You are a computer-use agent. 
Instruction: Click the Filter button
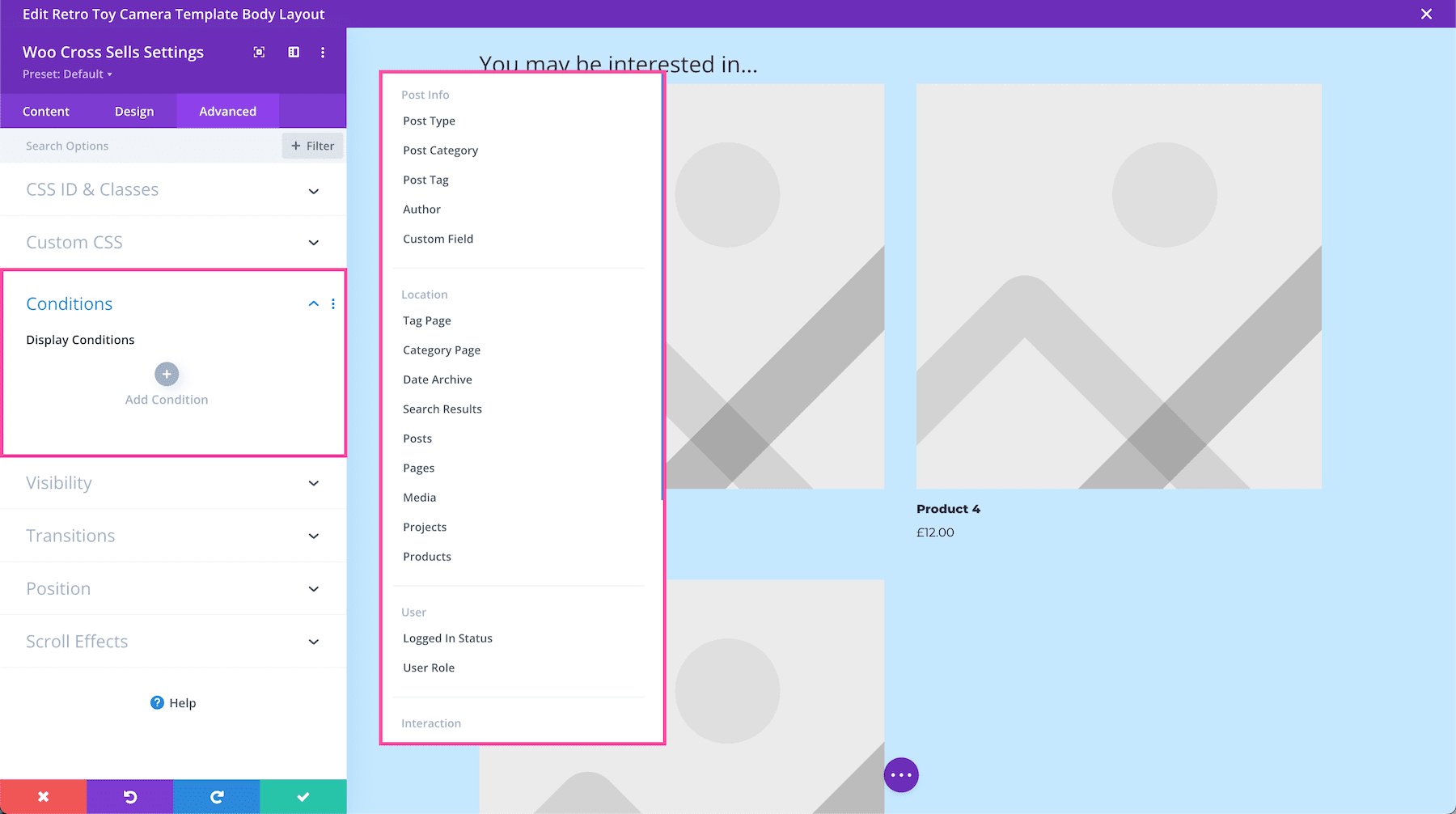(312, 146)
